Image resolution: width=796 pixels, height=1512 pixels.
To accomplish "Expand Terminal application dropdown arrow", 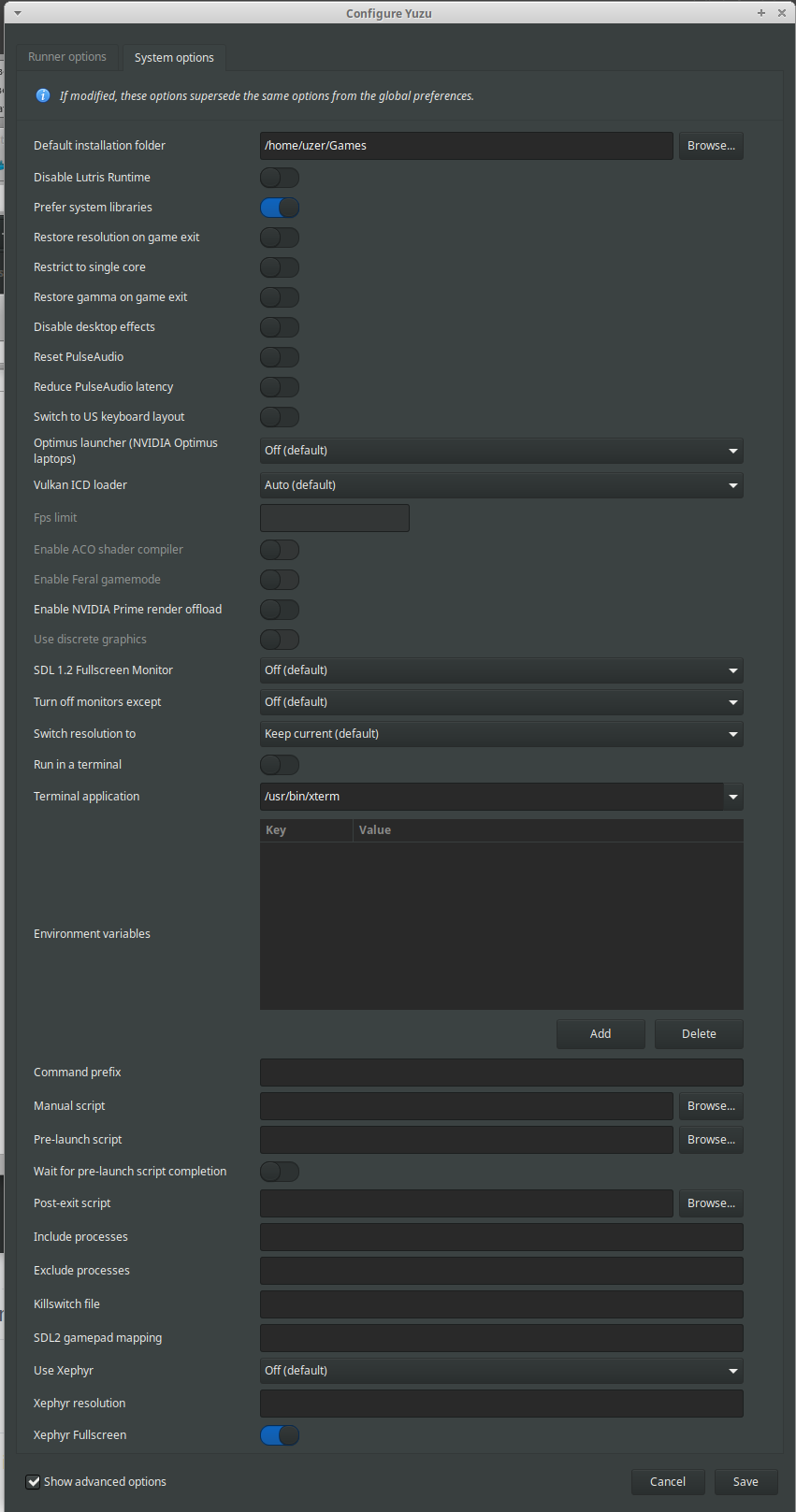I will (x=733, y=797).
